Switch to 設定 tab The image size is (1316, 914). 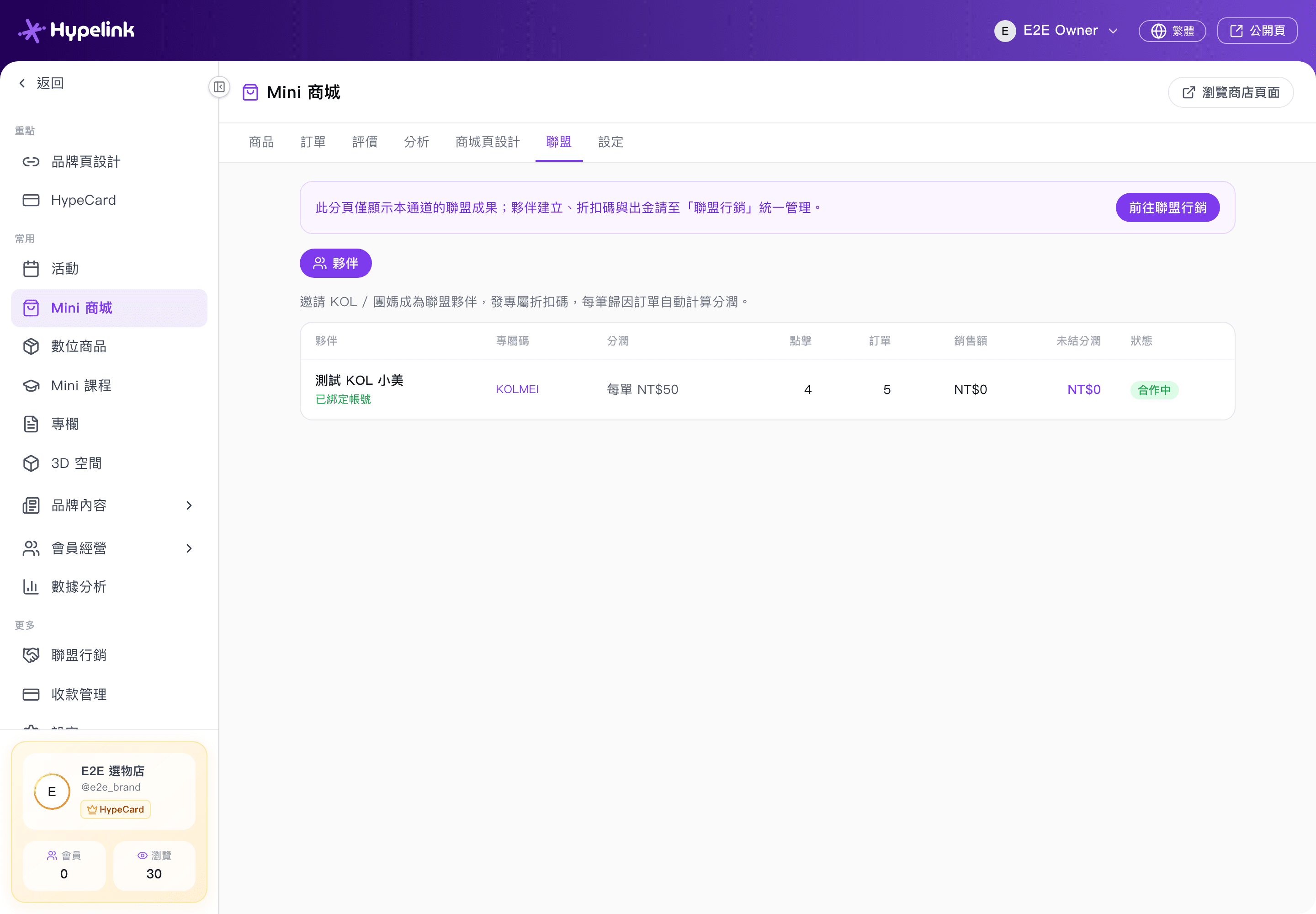click(x=610, y=142)
